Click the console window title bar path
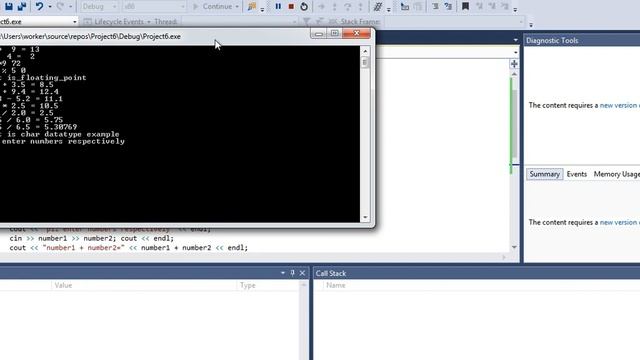Viewport: 640px width, 360px height. pyautogui.click(x=91, y=36)
